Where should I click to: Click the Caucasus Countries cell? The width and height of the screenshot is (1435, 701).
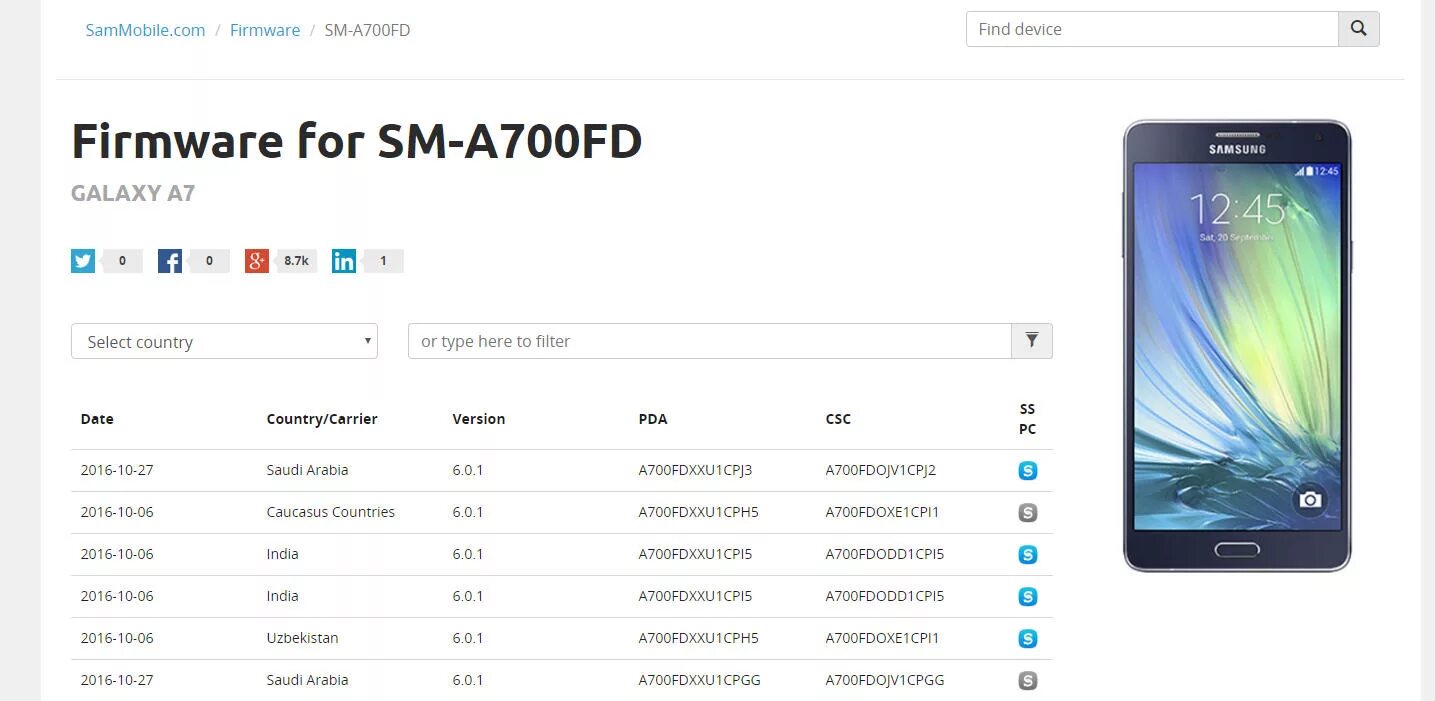(x=330, y=512)
